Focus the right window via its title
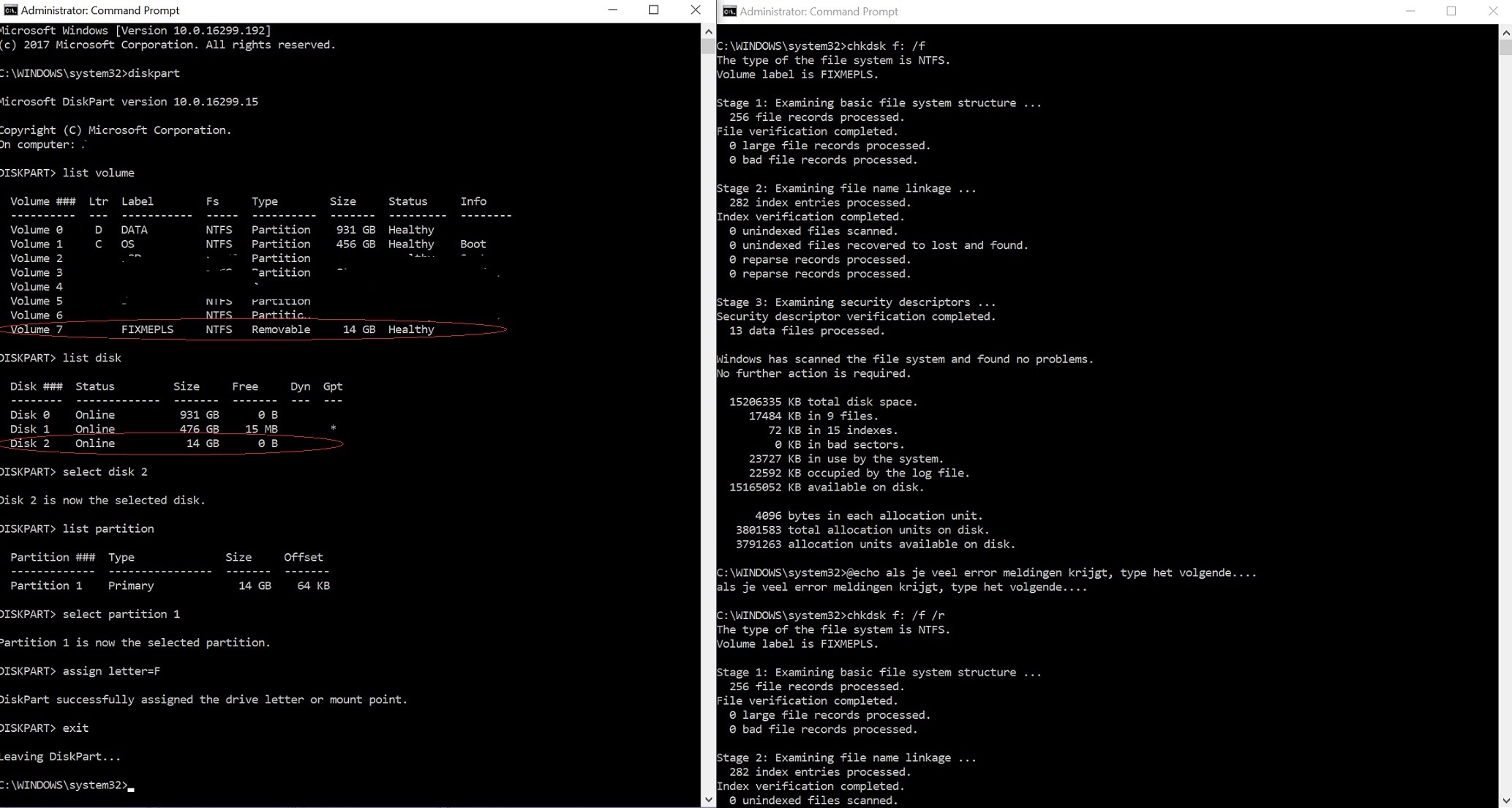The width and height of the screenshot is (1512, 808). (x=819, y=11)
